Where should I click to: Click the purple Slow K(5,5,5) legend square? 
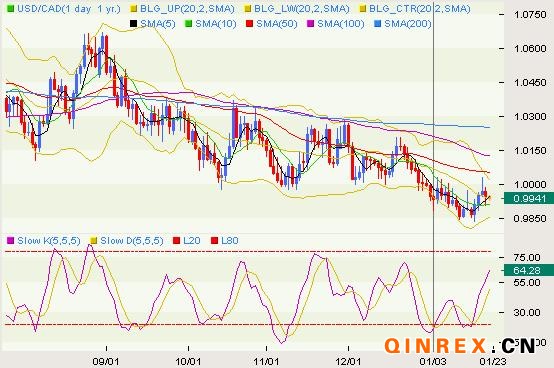click(11, 241)
